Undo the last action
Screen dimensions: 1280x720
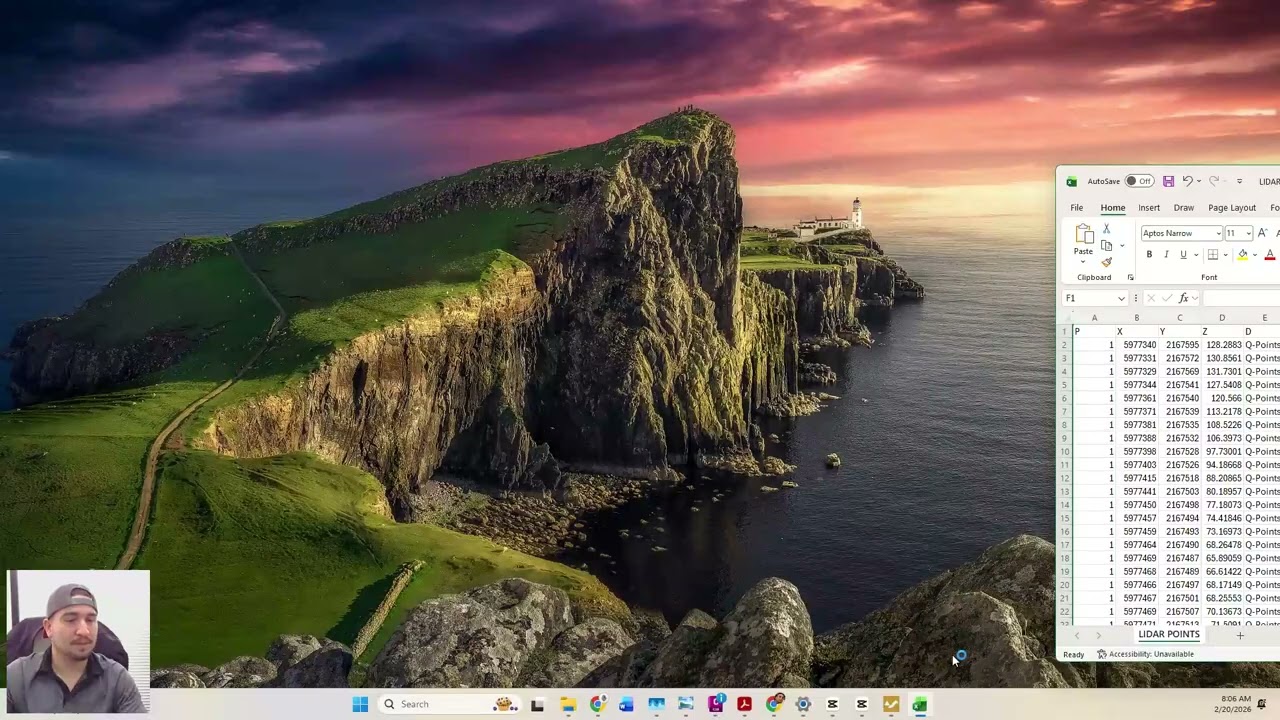point(1187,181)
